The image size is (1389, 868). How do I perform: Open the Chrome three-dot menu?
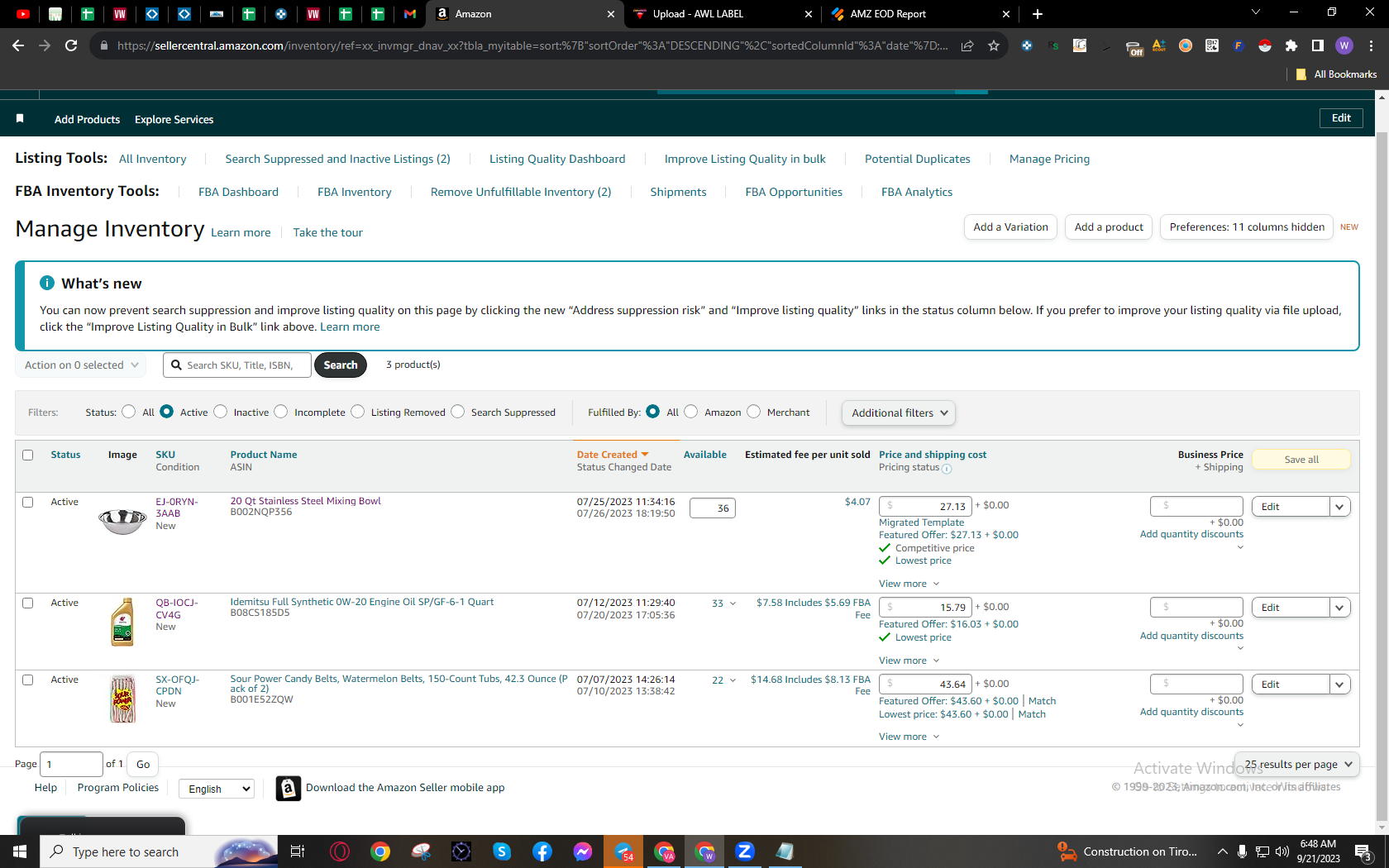click(1371, 45)
